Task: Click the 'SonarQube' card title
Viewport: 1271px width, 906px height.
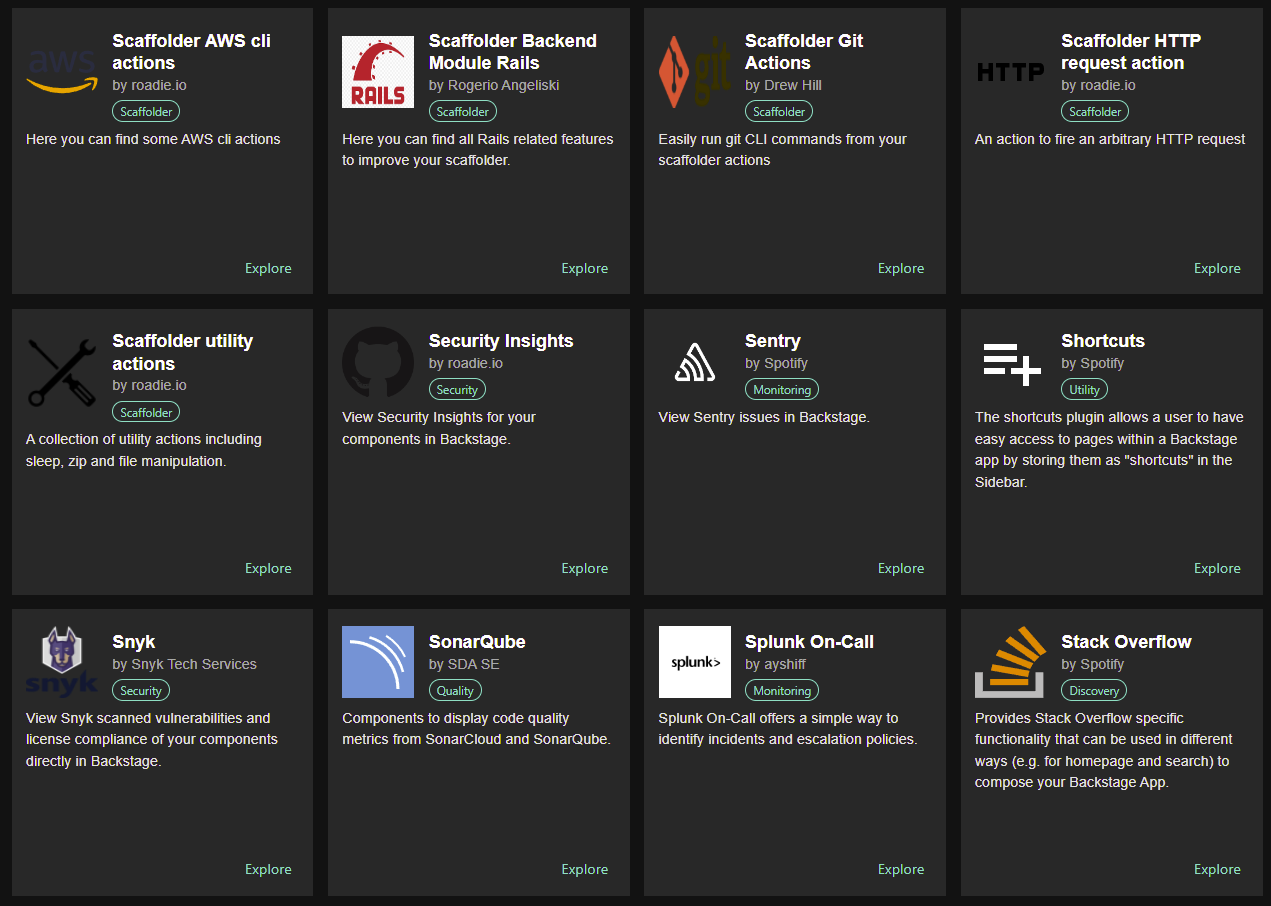Action: tap(477, 642)
